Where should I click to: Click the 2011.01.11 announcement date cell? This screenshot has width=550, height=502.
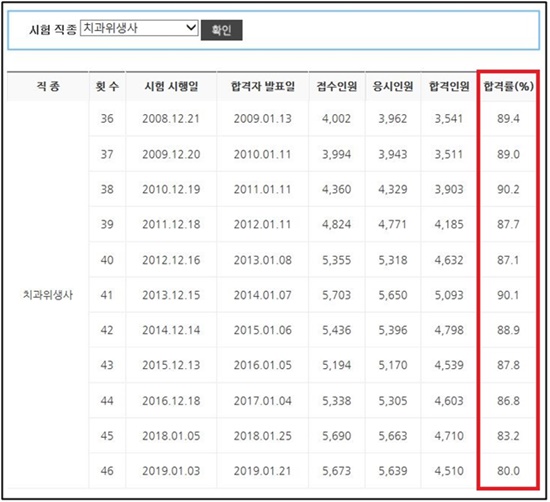point(263,189)
